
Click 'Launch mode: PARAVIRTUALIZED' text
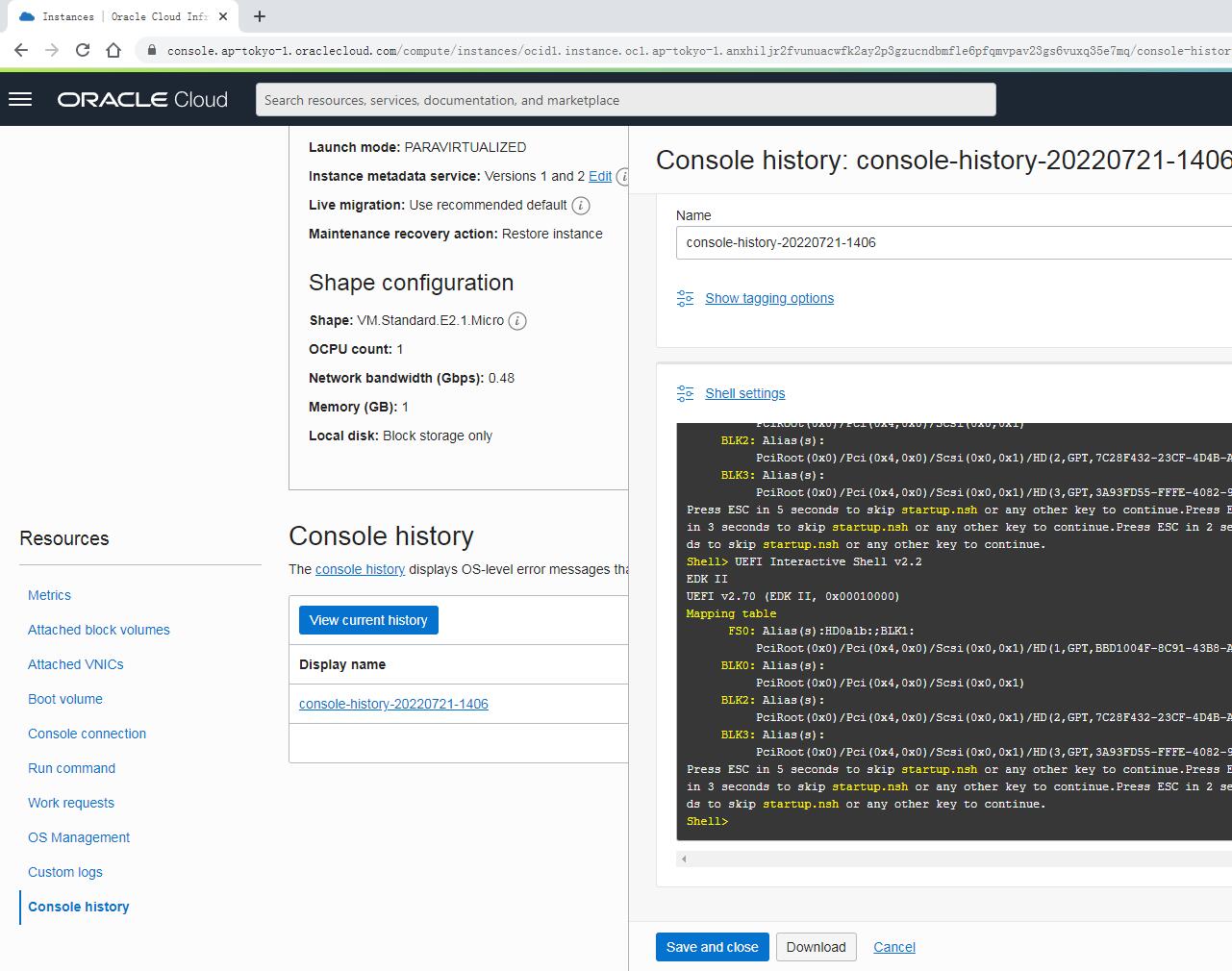click(x=417, y=147)
